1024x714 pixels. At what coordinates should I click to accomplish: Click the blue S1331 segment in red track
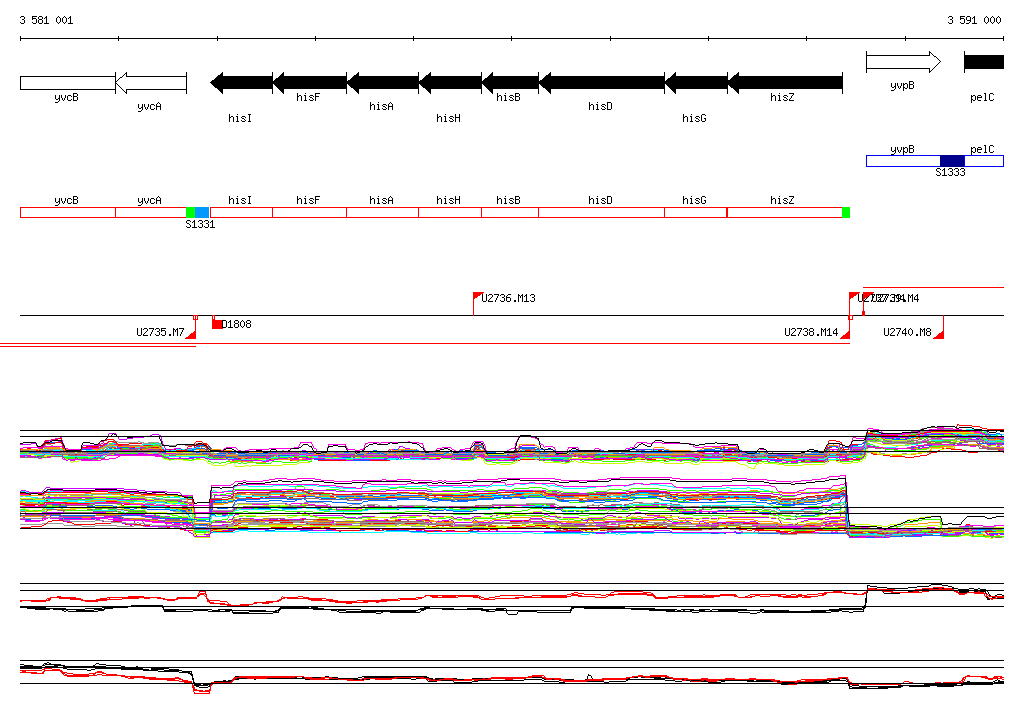[x=202, y=212]
